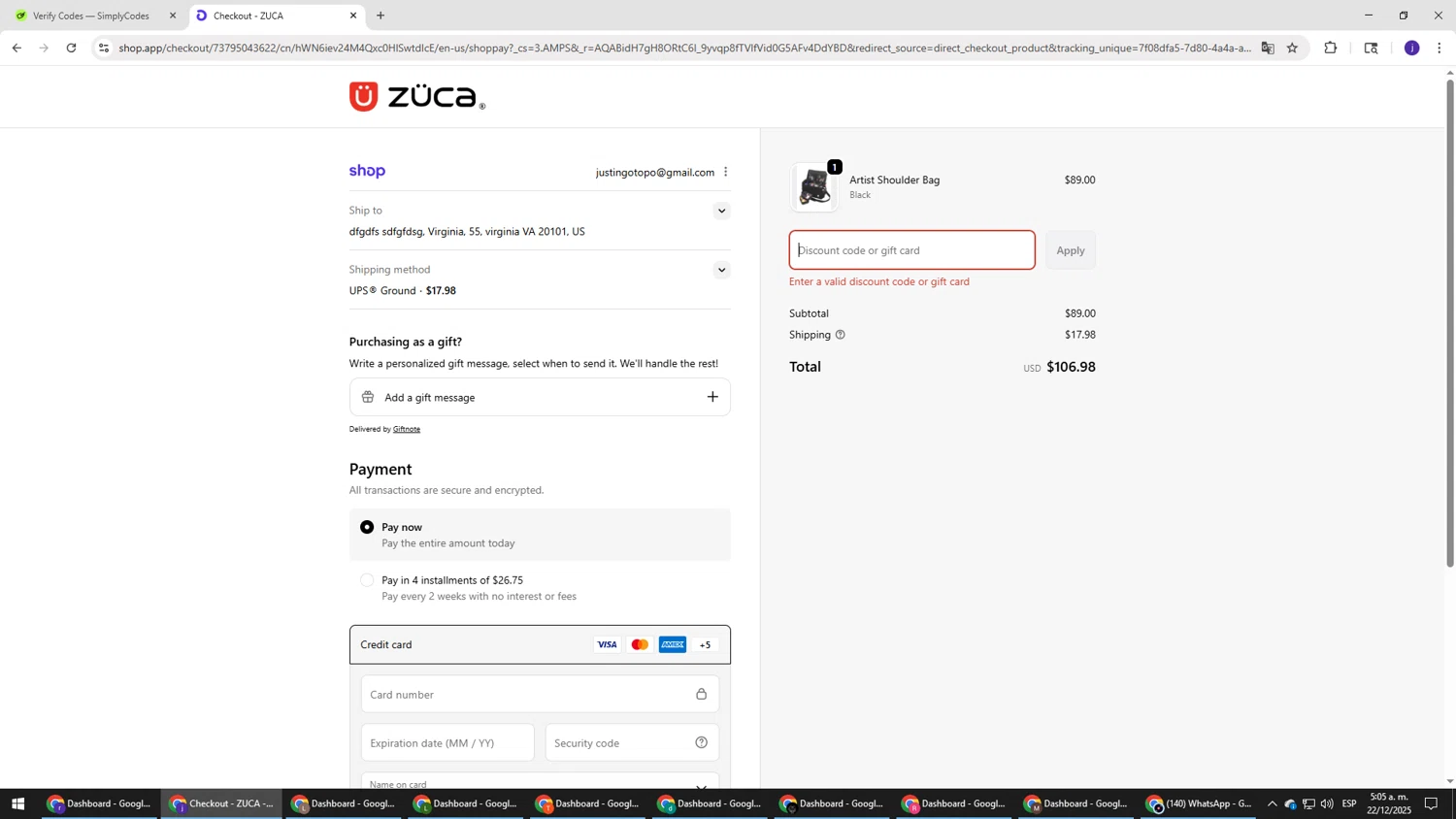The height and width of the screenshot is (819, 1456).
Task: Click the Shop pay logo
Action: (367, 172)
